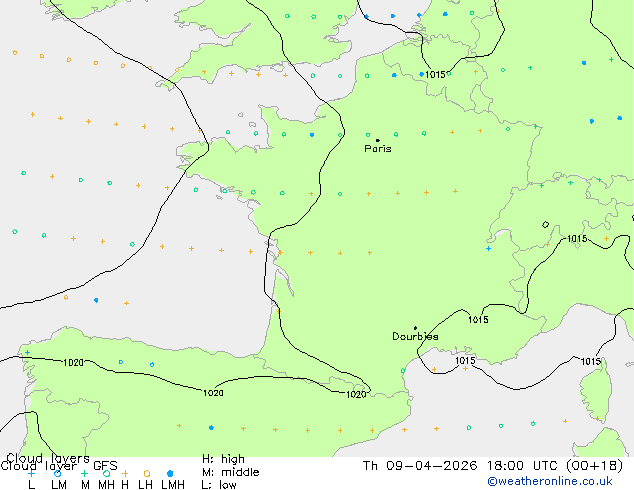
Task: Click the orange circle LH legend symbol
Action: pyautogui.click(x=147, y=473)
